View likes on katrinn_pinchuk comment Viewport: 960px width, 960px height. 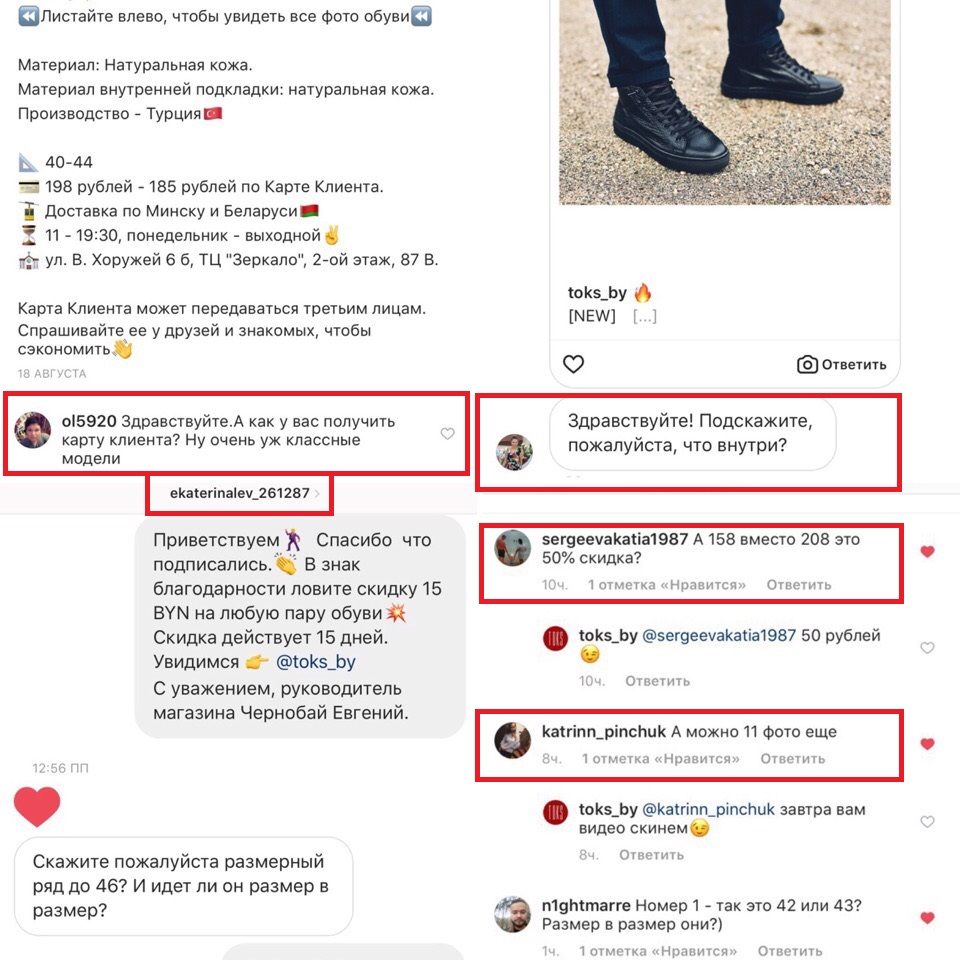pos(660,759)
